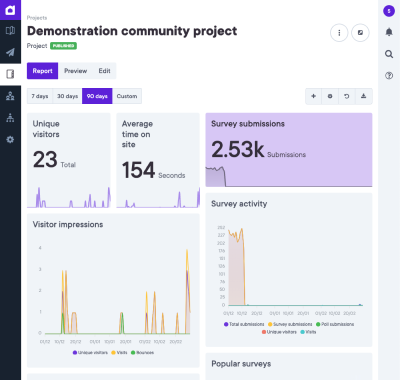Toggle Bounces legend series

[x=142, y=353]
